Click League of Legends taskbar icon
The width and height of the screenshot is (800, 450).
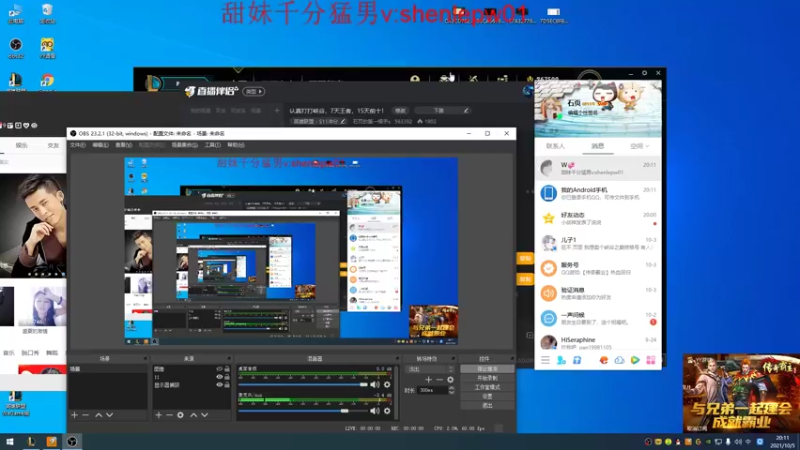31,442
